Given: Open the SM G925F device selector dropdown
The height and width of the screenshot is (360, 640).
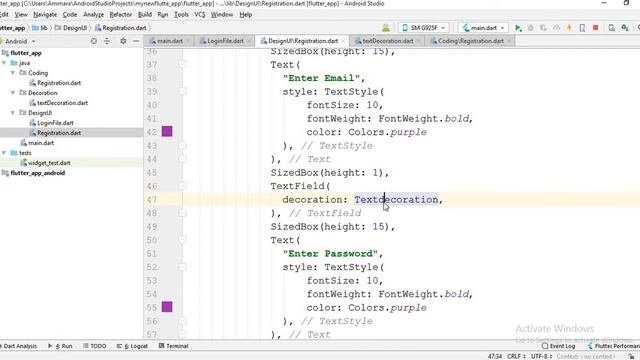Looking at the screenshot, I should tap(424, 28).
